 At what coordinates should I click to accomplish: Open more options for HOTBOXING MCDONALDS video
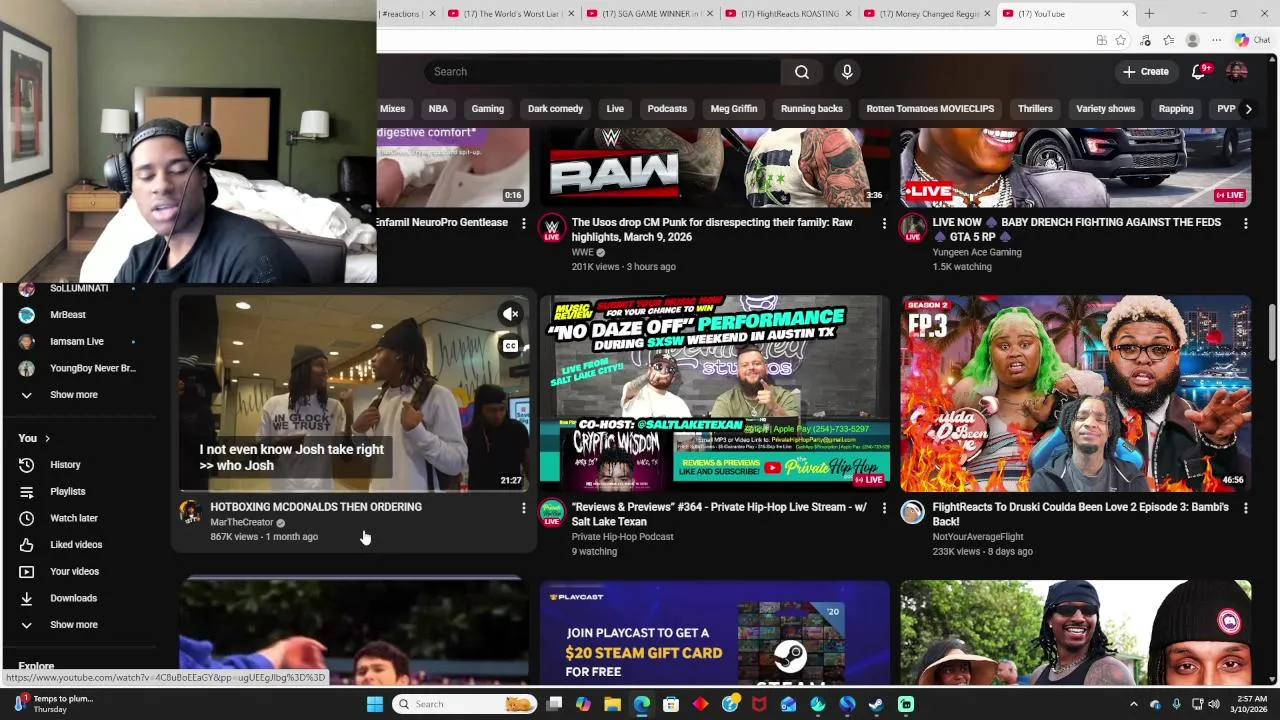click(x=523, y=508)
